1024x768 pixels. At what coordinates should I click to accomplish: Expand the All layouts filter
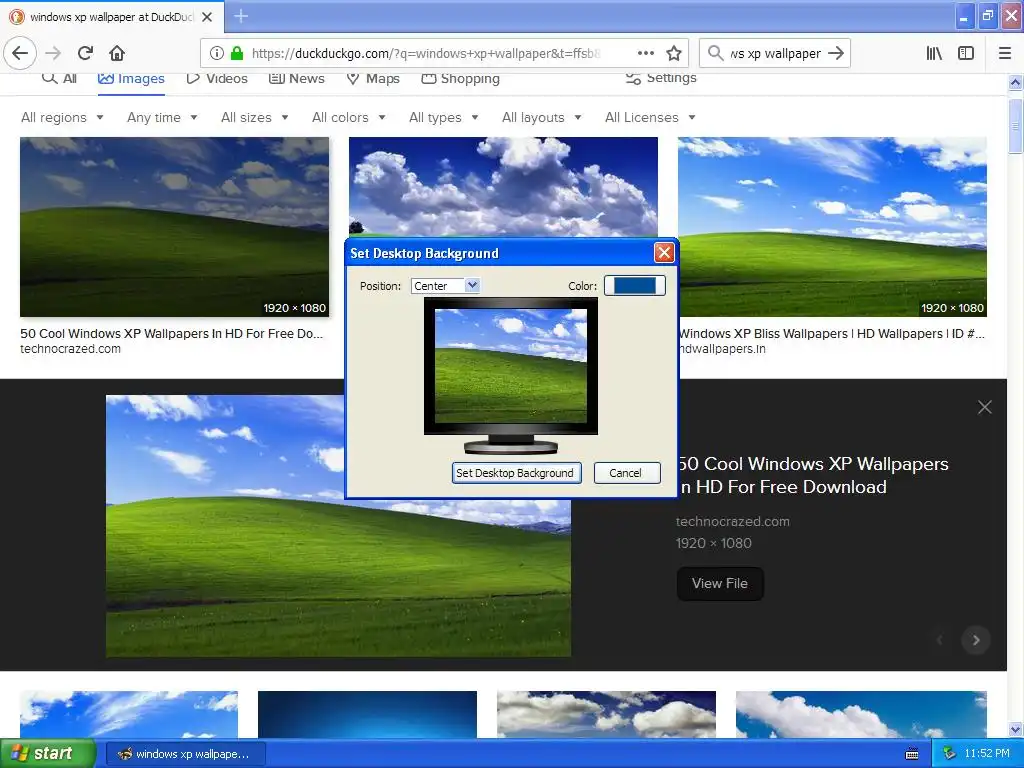(x=541, y=118)
